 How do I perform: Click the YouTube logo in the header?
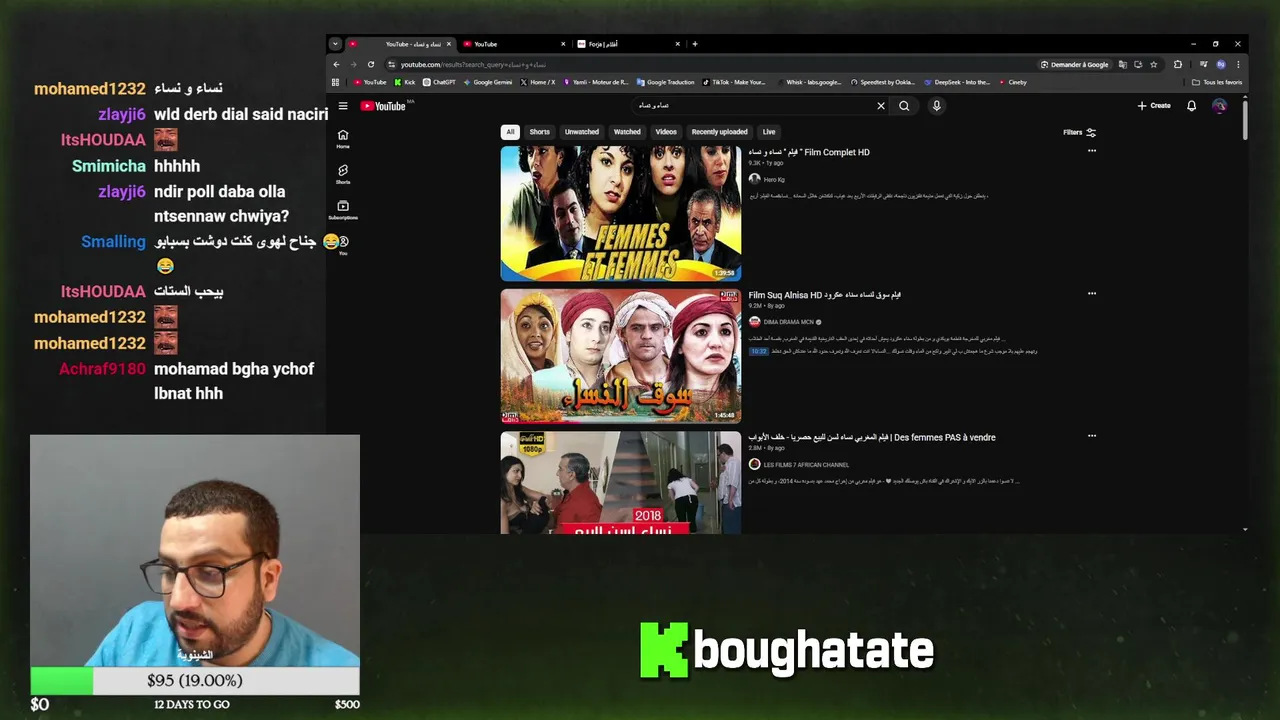[x=384, y=106]
